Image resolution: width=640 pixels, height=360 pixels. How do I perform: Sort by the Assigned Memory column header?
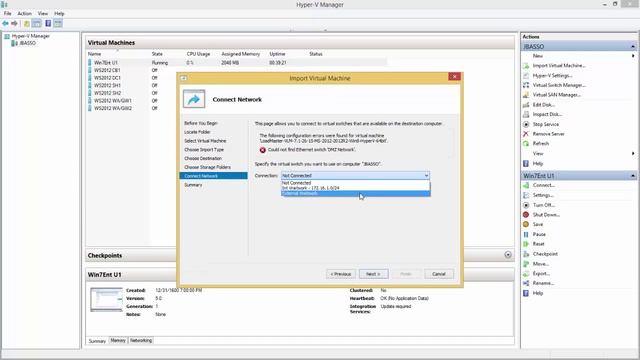coord(240,54)
